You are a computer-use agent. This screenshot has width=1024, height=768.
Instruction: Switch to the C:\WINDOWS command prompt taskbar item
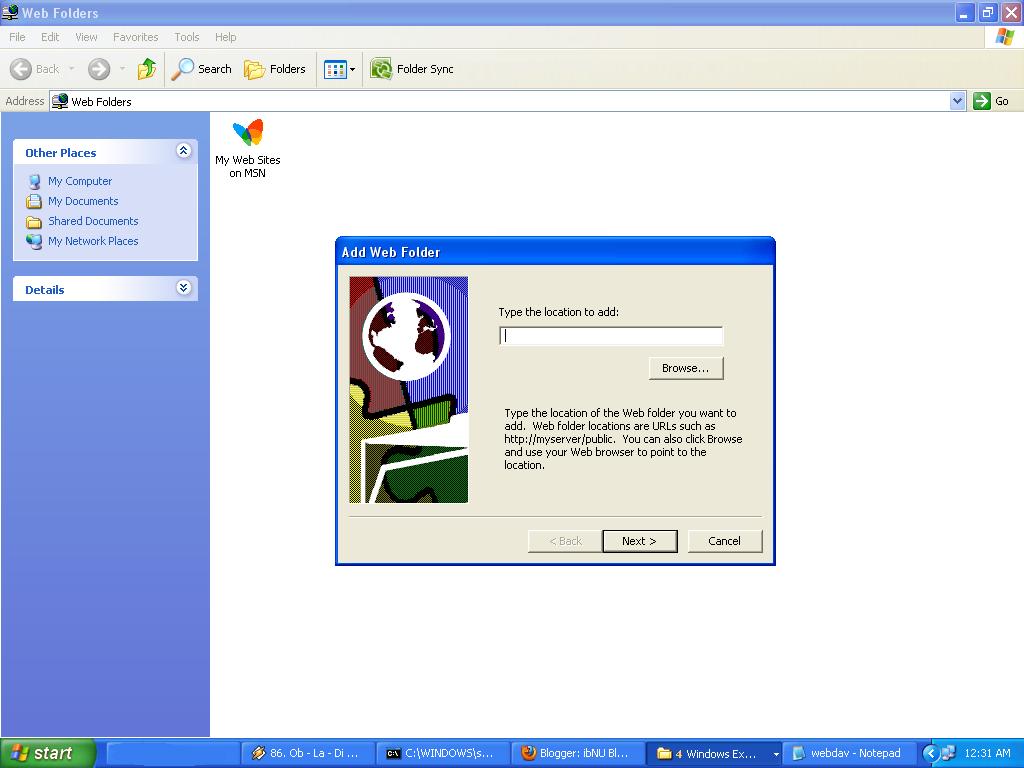tap(443, 754)
